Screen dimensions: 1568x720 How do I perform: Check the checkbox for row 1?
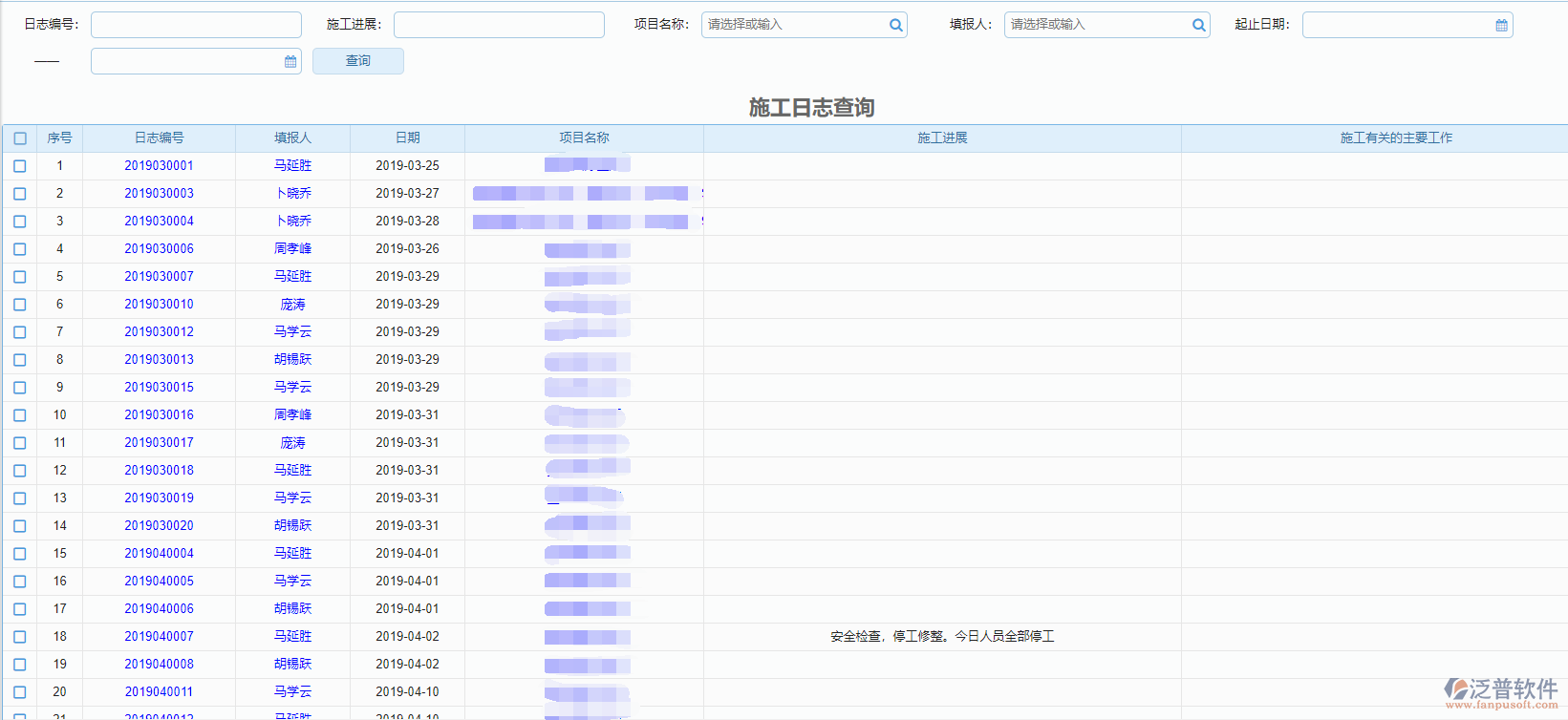click(20, 166)
